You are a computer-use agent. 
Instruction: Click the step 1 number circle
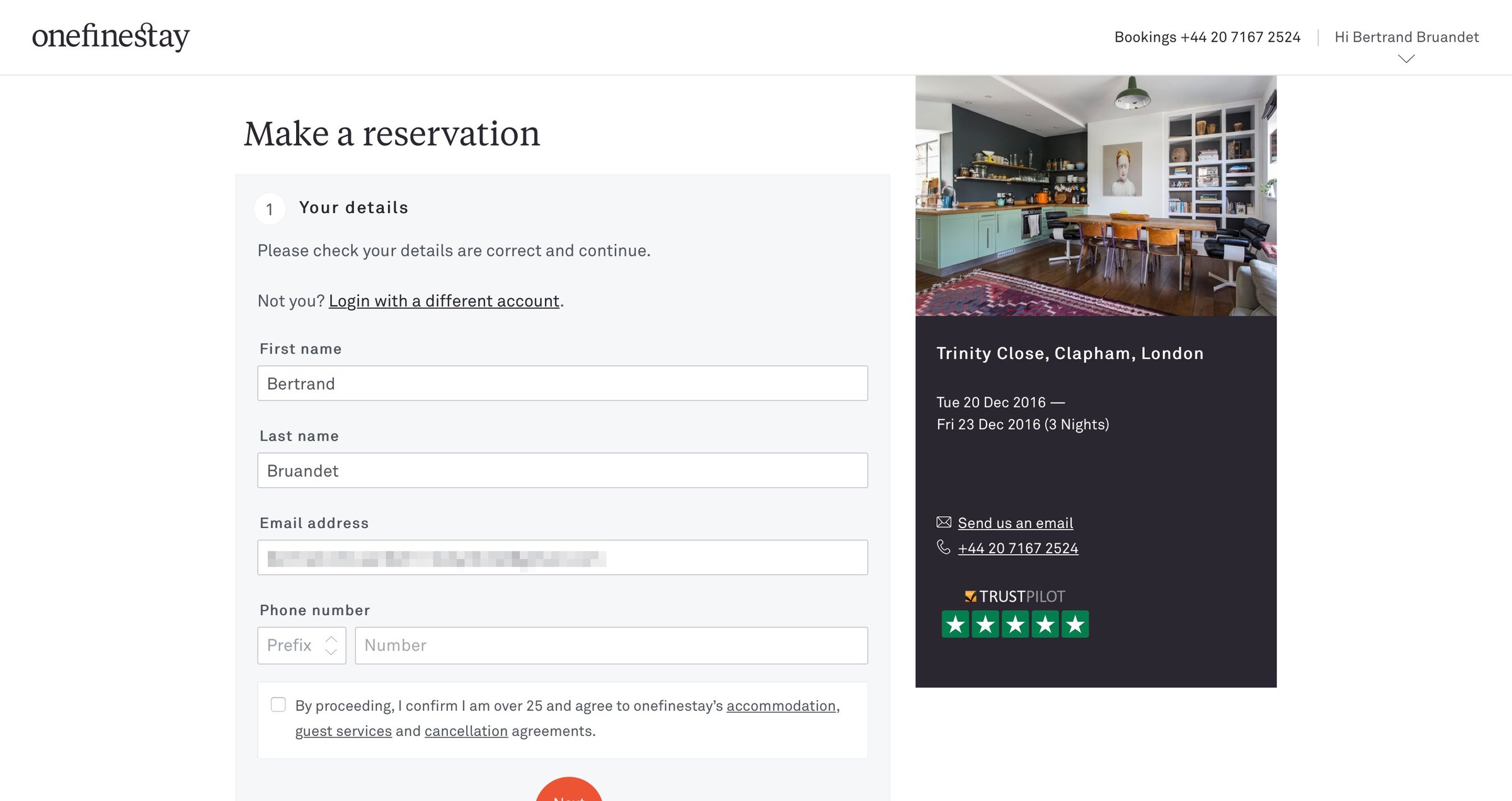point(270,209)
